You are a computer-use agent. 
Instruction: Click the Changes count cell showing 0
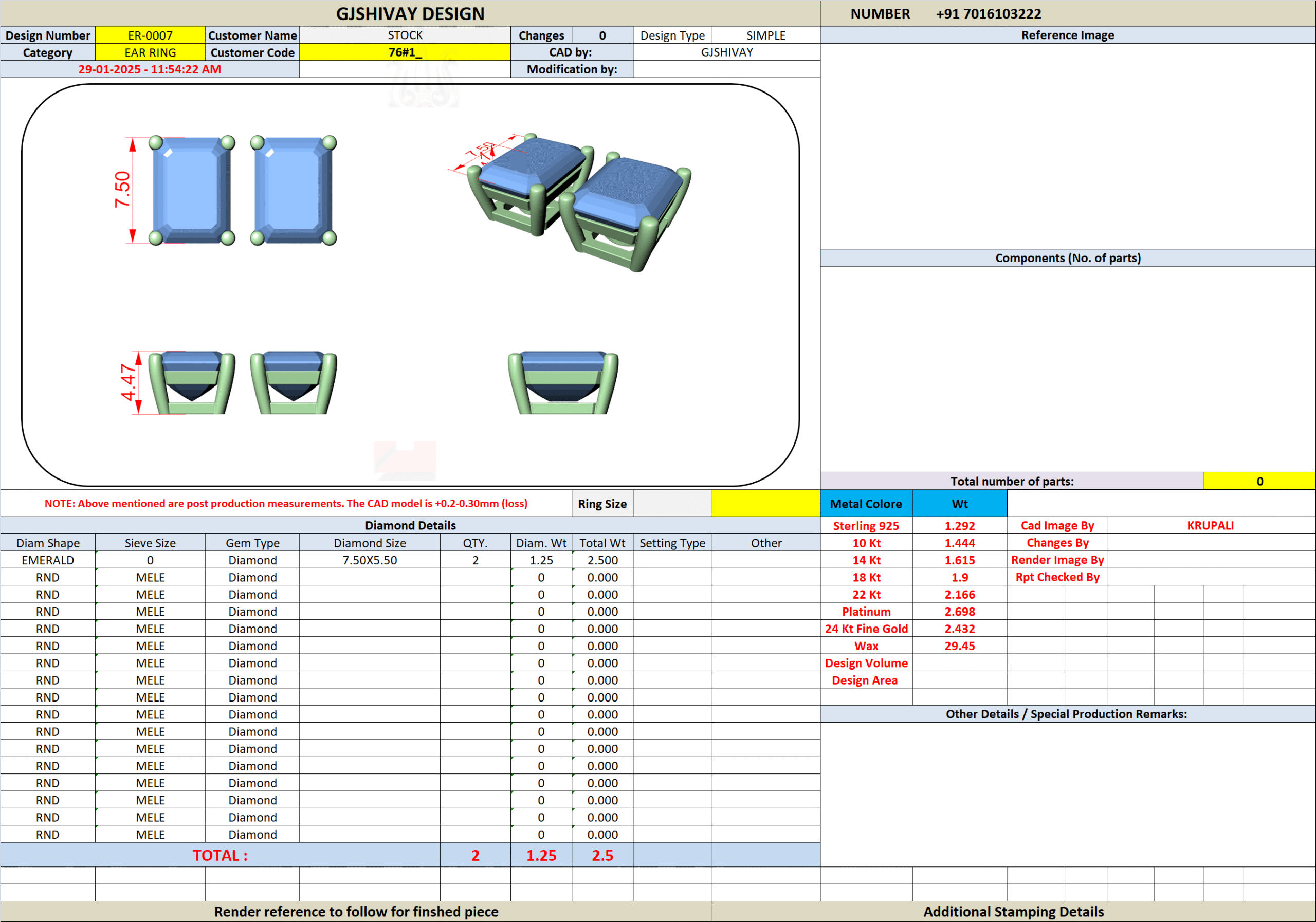click(x=602, y=35)
